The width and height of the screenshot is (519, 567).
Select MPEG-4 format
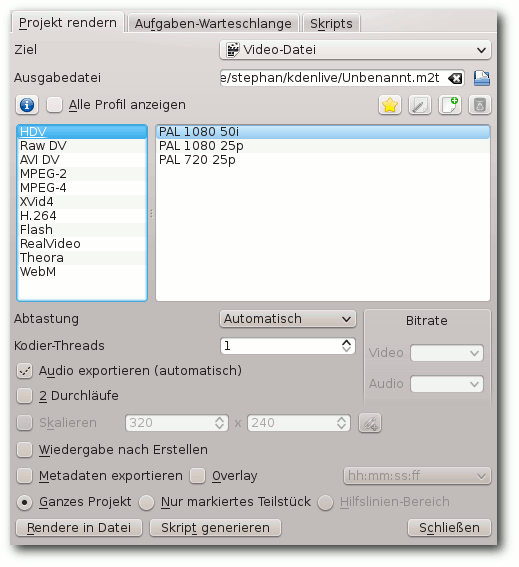click(82, 188)
